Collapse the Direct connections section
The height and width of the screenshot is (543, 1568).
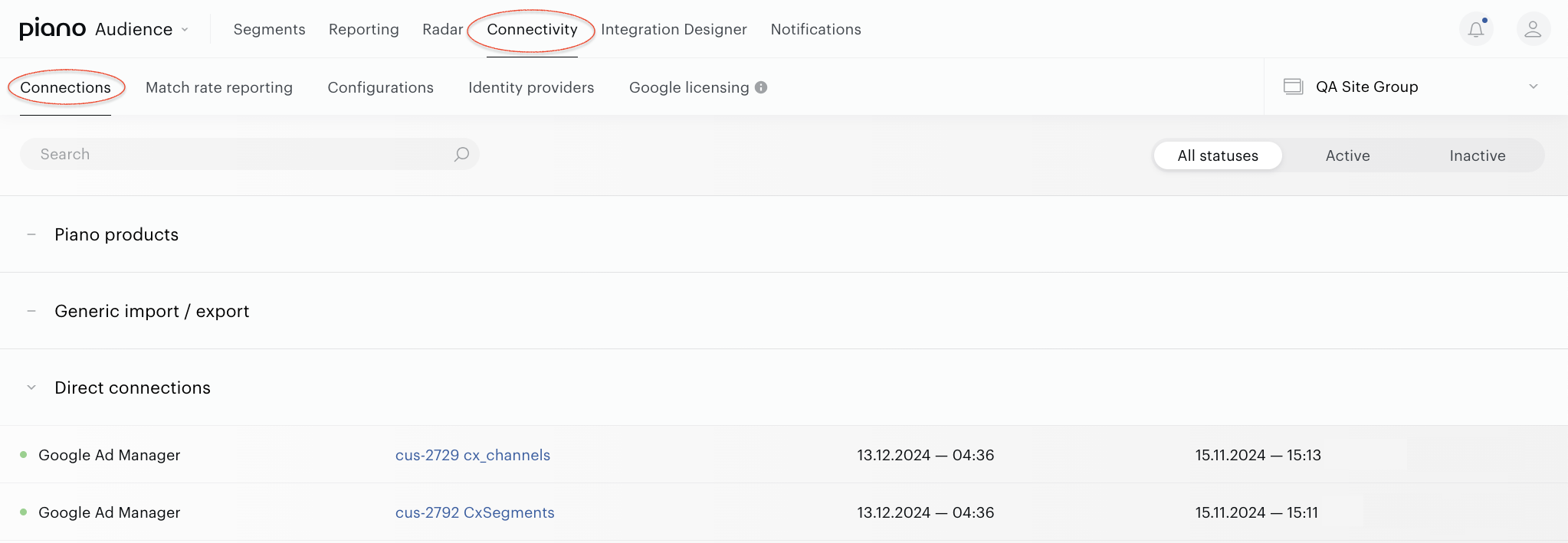31,388
